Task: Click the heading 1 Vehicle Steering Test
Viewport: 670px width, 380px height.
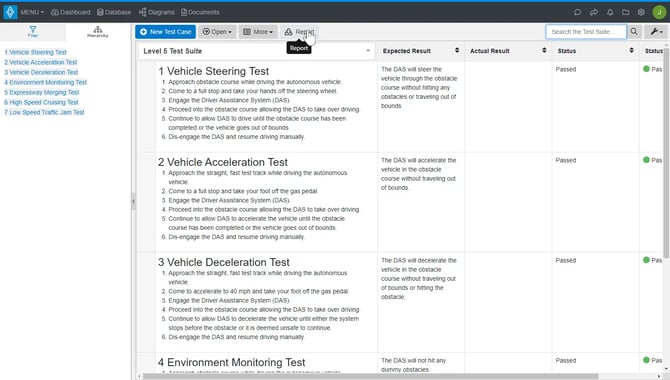Action: (214, 71)
